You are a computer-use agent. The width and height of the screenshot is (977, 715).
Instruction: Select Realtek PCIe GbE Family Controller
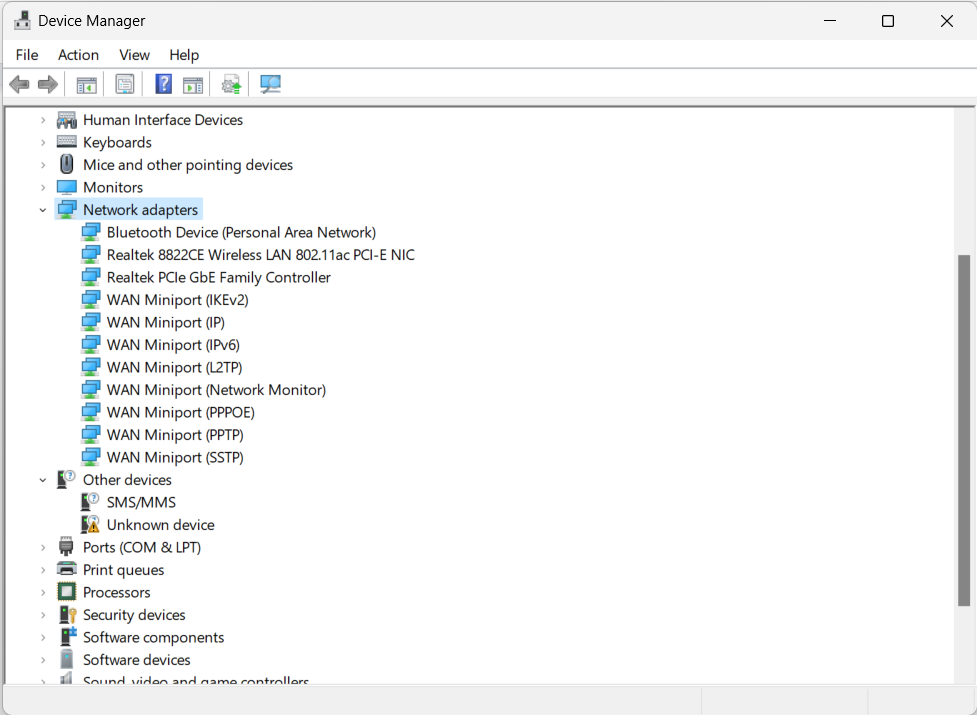click(x=218, y=277)
